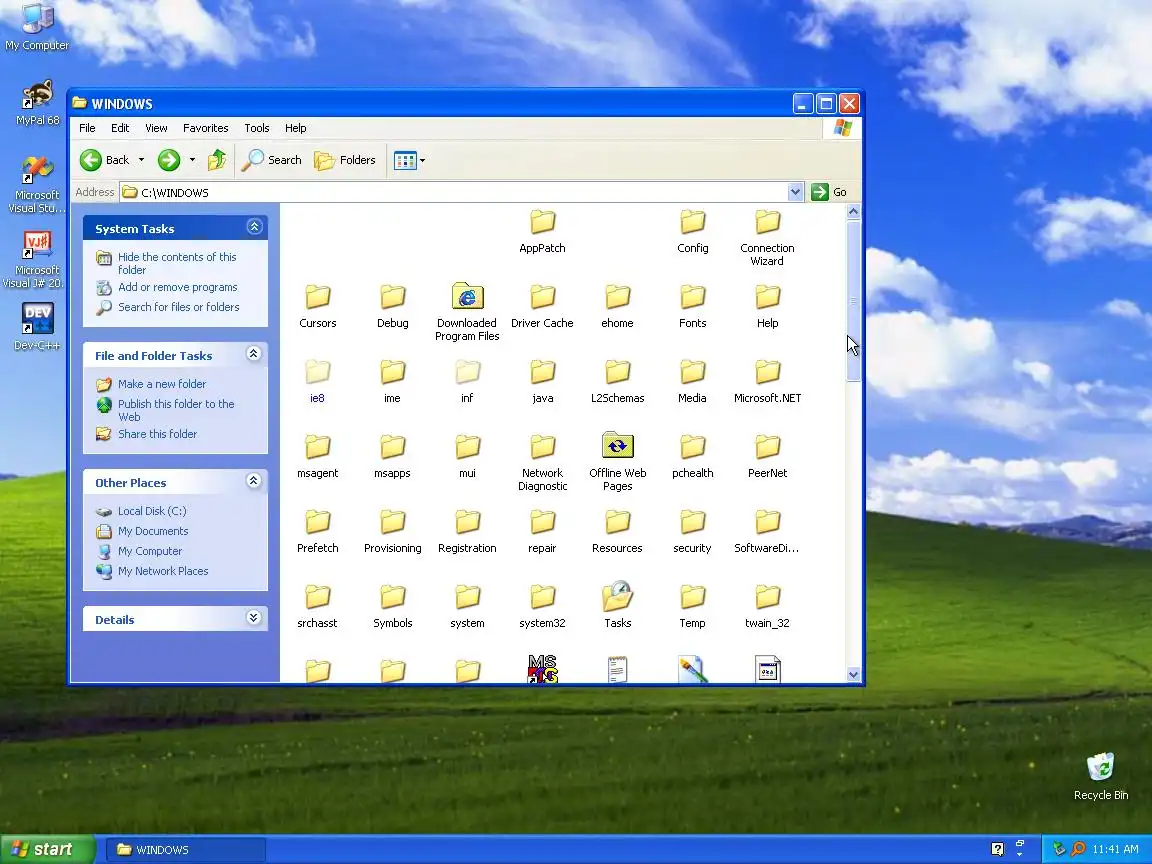Image resolution: width=1152 pixels, height=864 pixels.
Task: Click scrollbar up arrow in file list
Action: [x=853, y=212]
